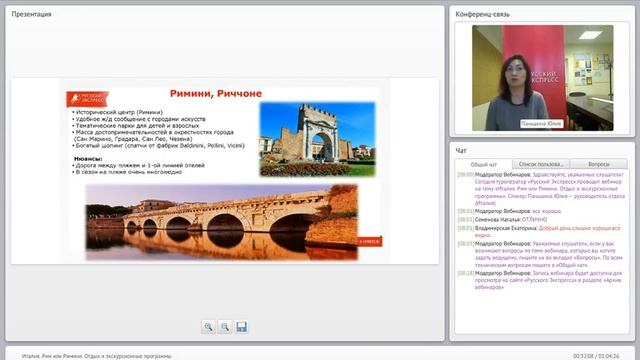Click the Чат panel title
This screenshot has width=640, height=360.
461,151
